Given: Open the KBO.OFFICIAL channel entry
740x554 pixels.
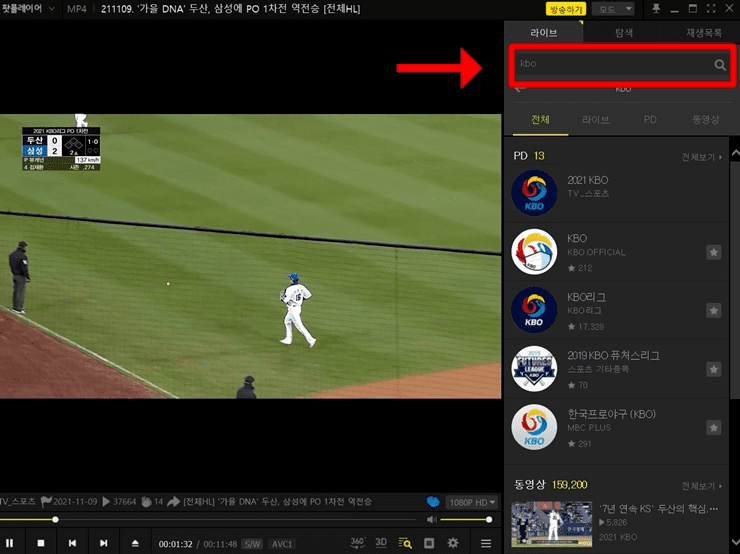Looking at the screenshot, I should pos(617,252).
